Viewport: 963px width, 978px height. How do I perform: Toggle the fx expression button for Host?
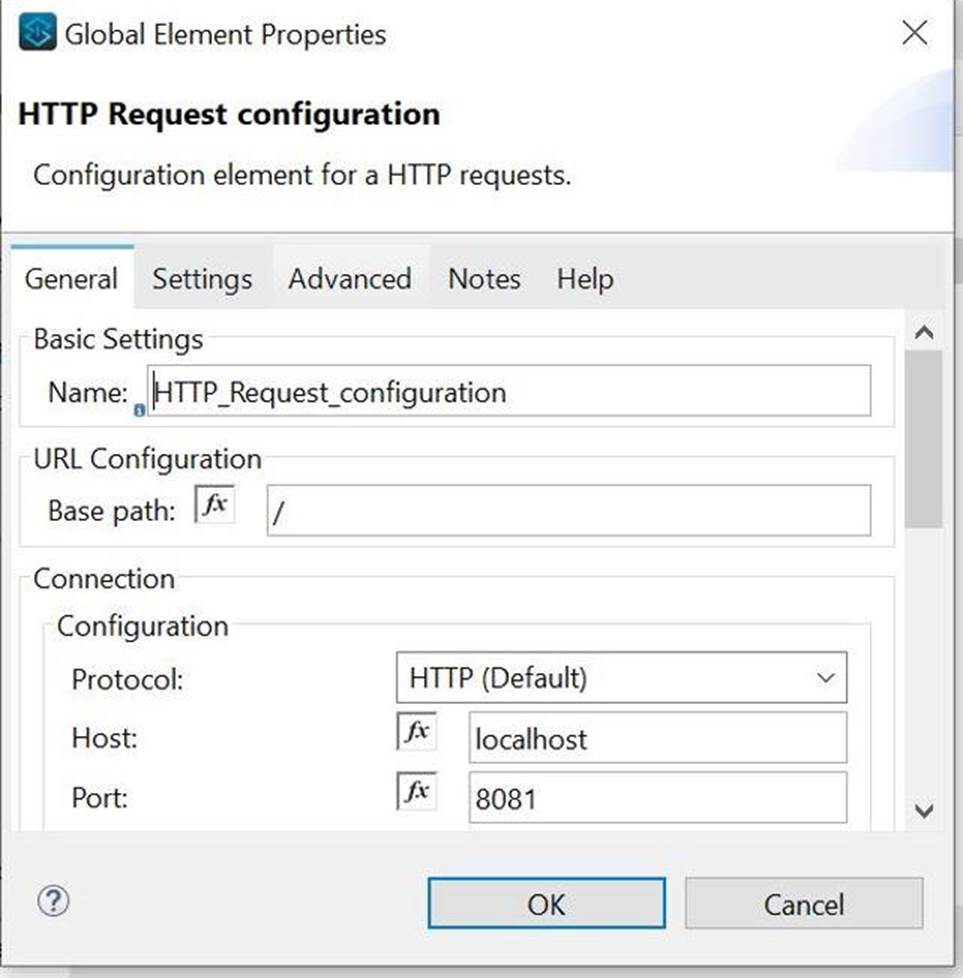coord(416,732)
